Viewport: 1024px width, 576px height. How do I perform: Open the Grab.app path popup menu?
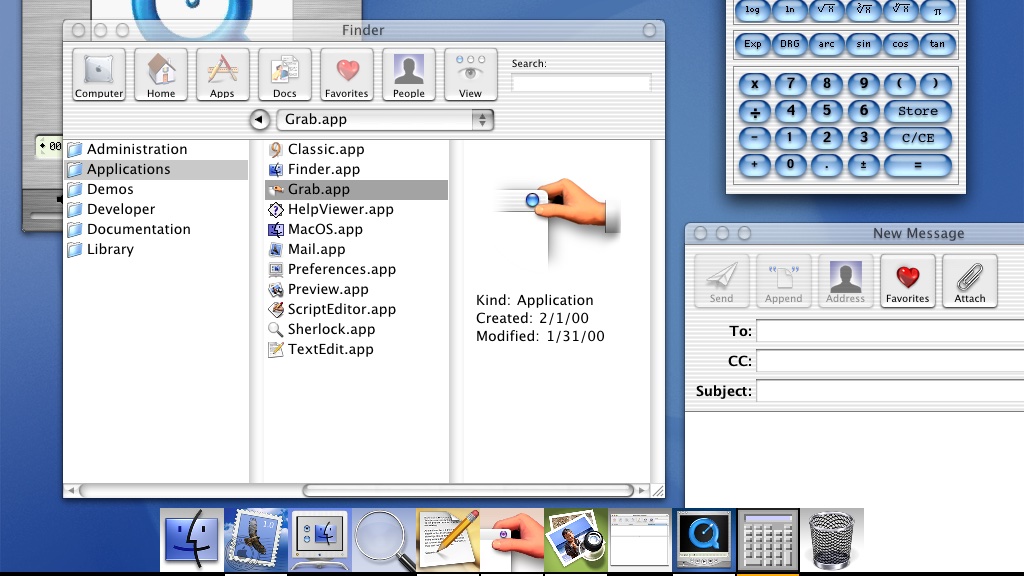(385, 120)
